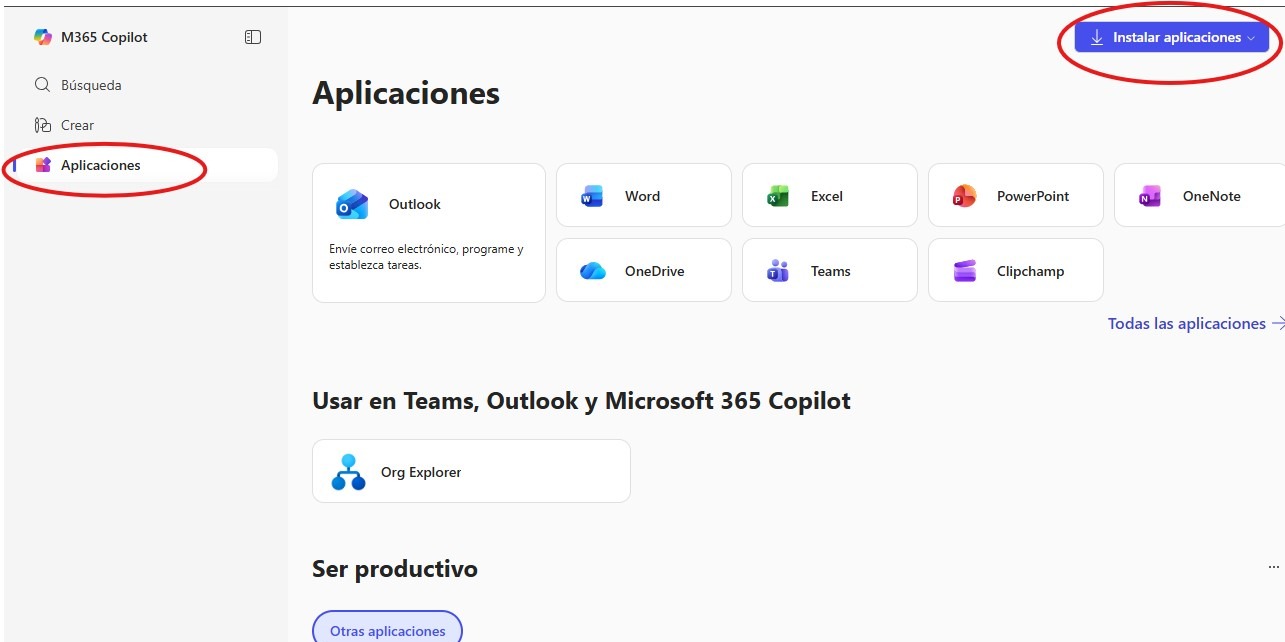1285x642 pixels.
Task: Open Clipchamp
Action: pyautogui.click(x=1015, y=270)
